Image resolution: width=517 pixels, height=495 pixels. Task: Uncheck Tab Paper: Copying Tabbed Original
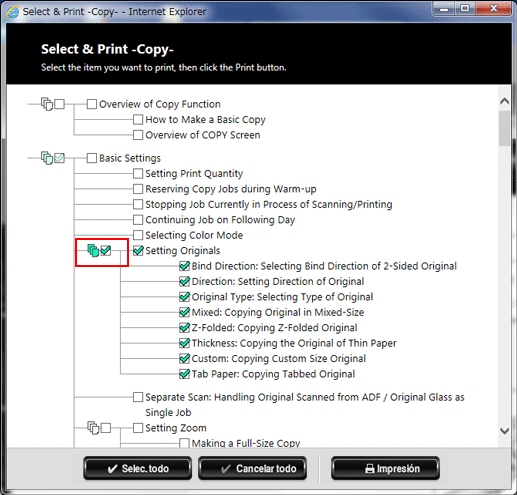pyautogui.click(x=184, y=374)
